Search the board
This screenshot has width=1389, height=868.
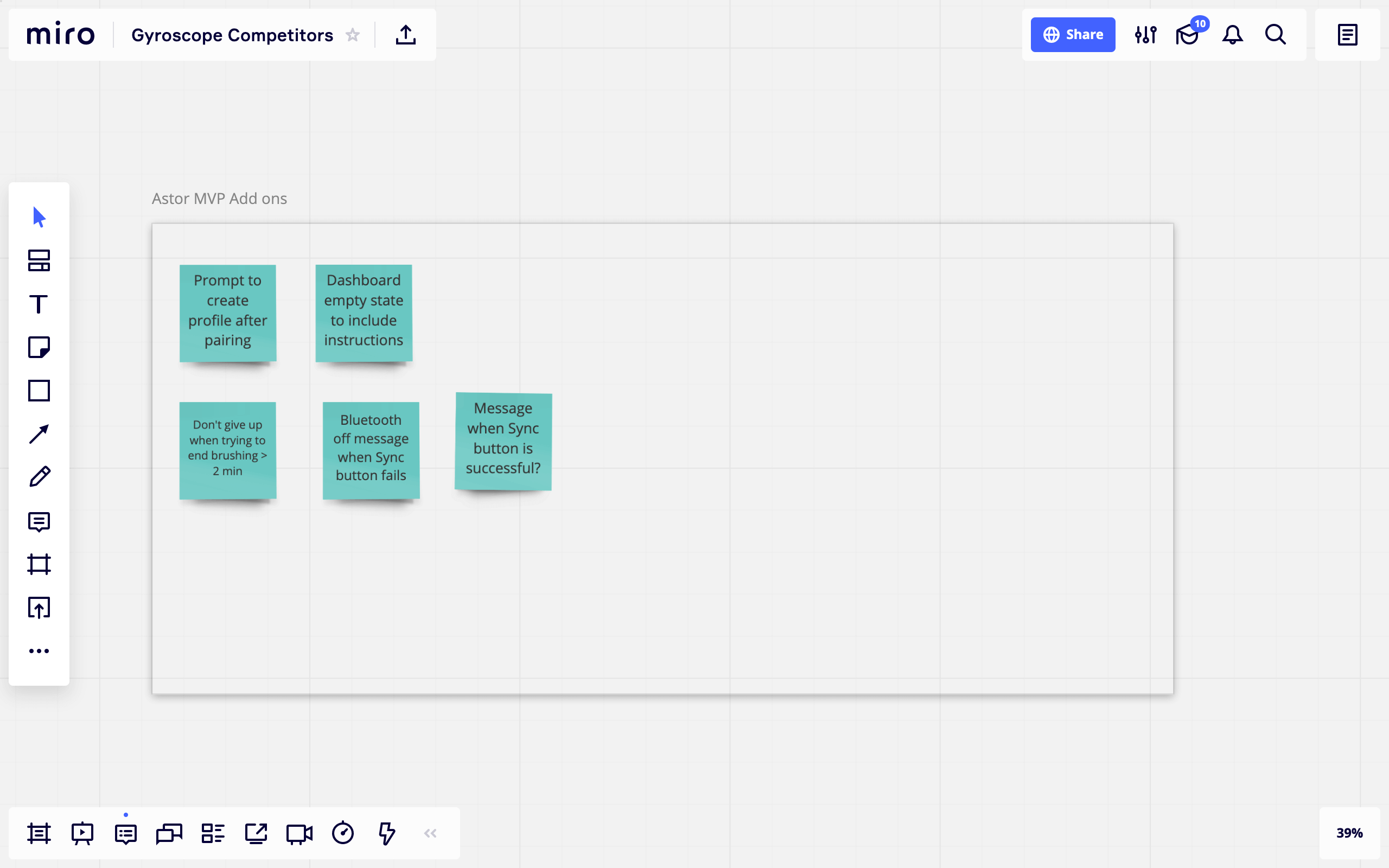pos(1276,34)
